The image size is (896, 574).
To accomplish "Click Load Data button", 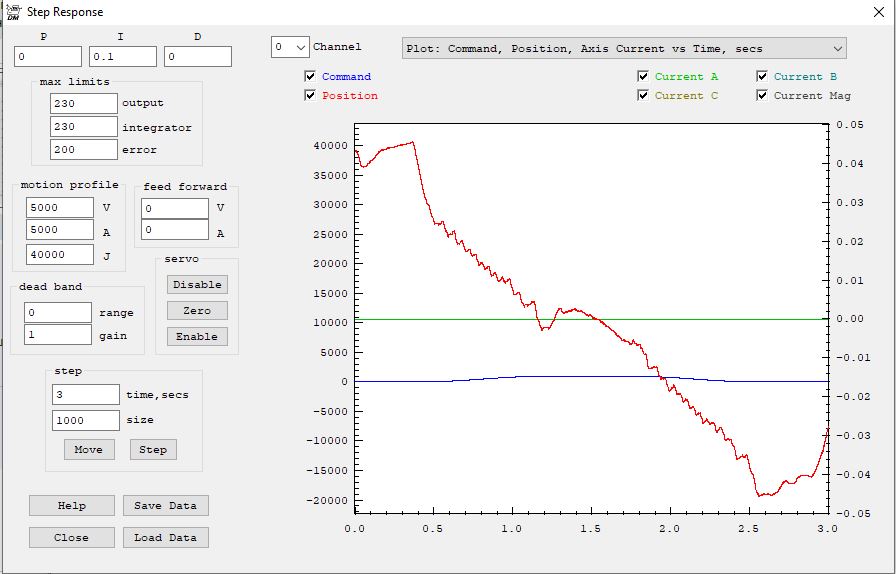I will tap(166, 538).
